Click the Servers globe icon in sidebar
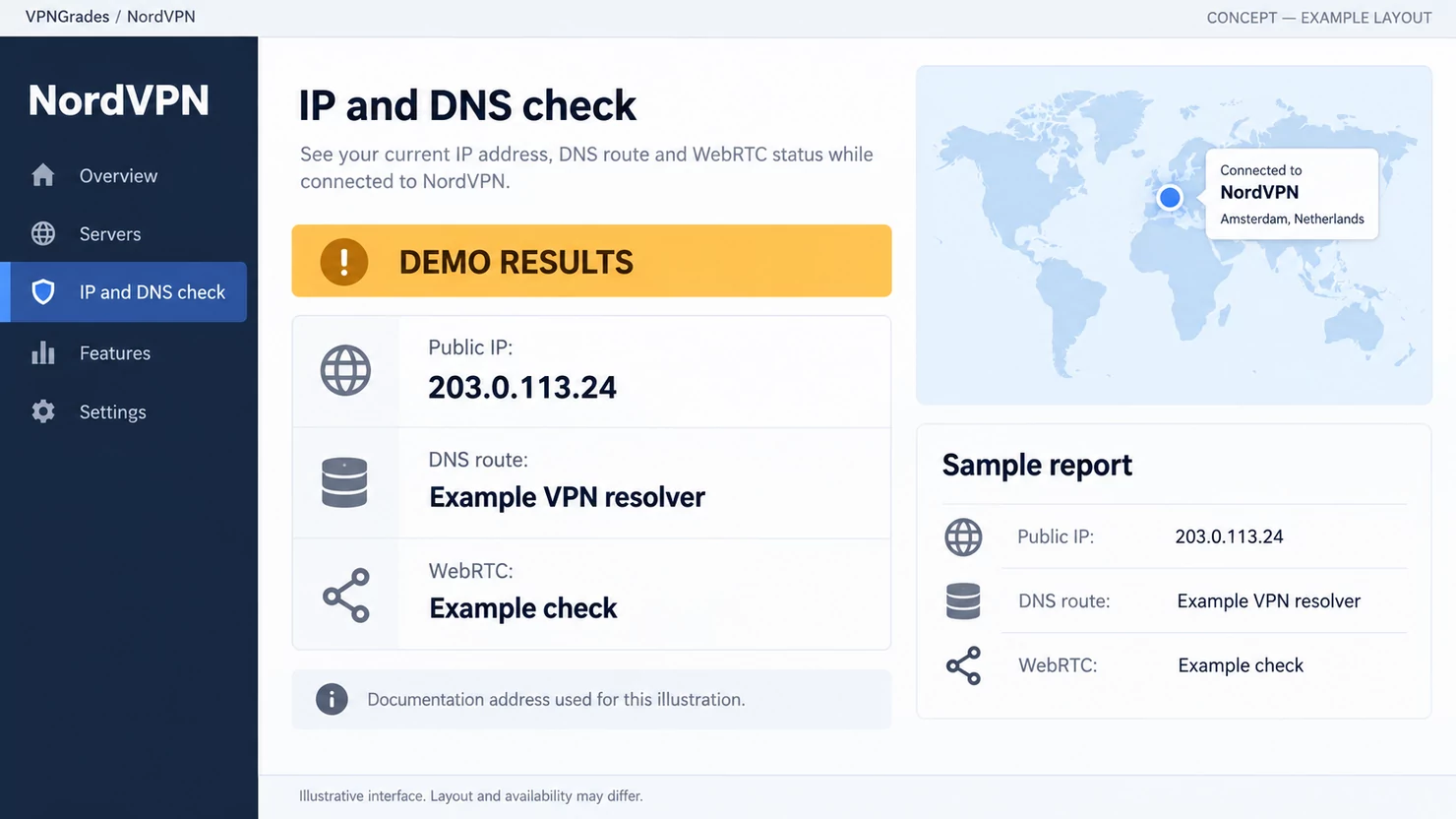Image resolution: width=1456 pixels, height=819 pixels. [43, 233]
